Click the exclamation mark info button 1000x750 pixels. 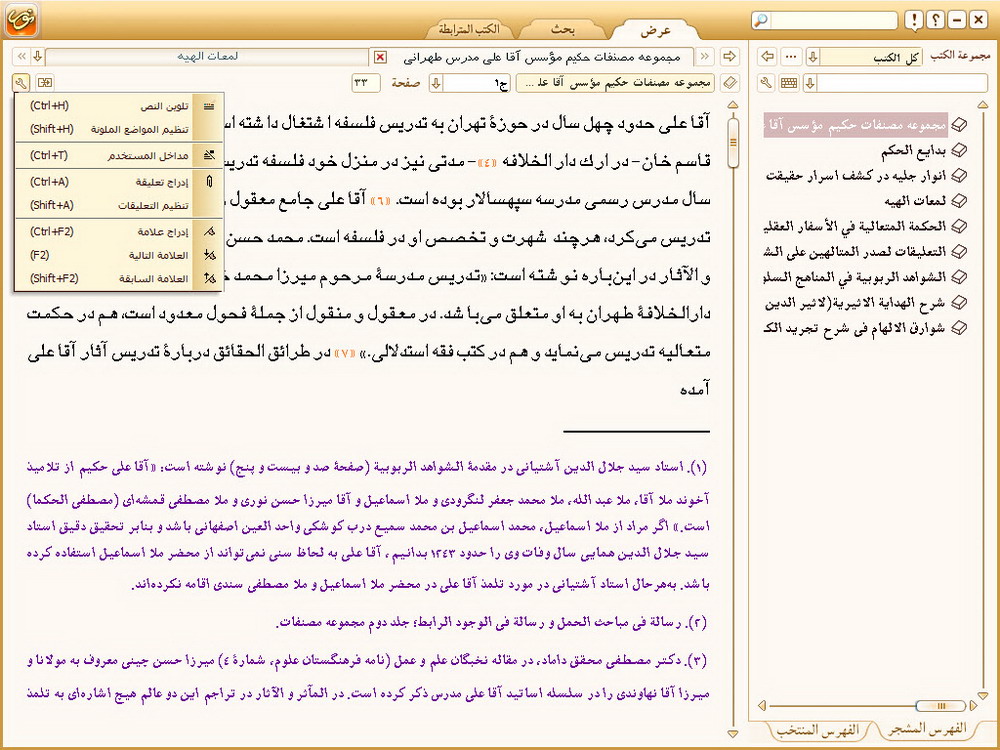click(x=914, y=20)
